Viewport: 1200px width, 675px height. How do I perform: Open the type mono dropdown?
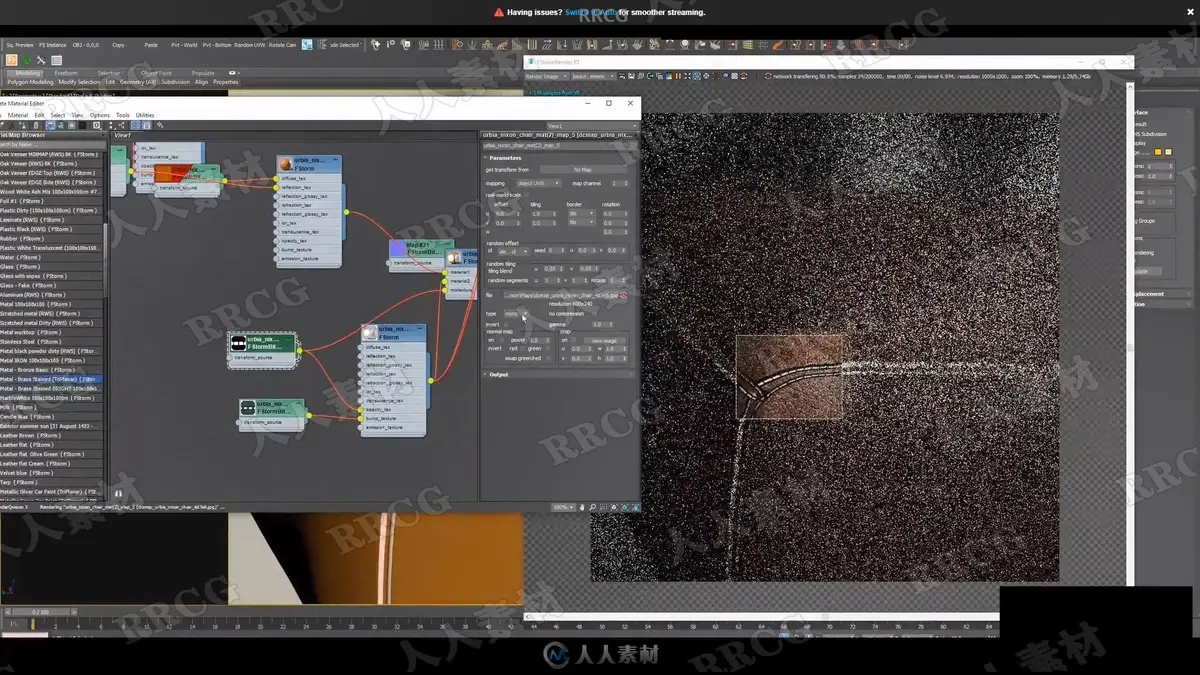point(515,314)
